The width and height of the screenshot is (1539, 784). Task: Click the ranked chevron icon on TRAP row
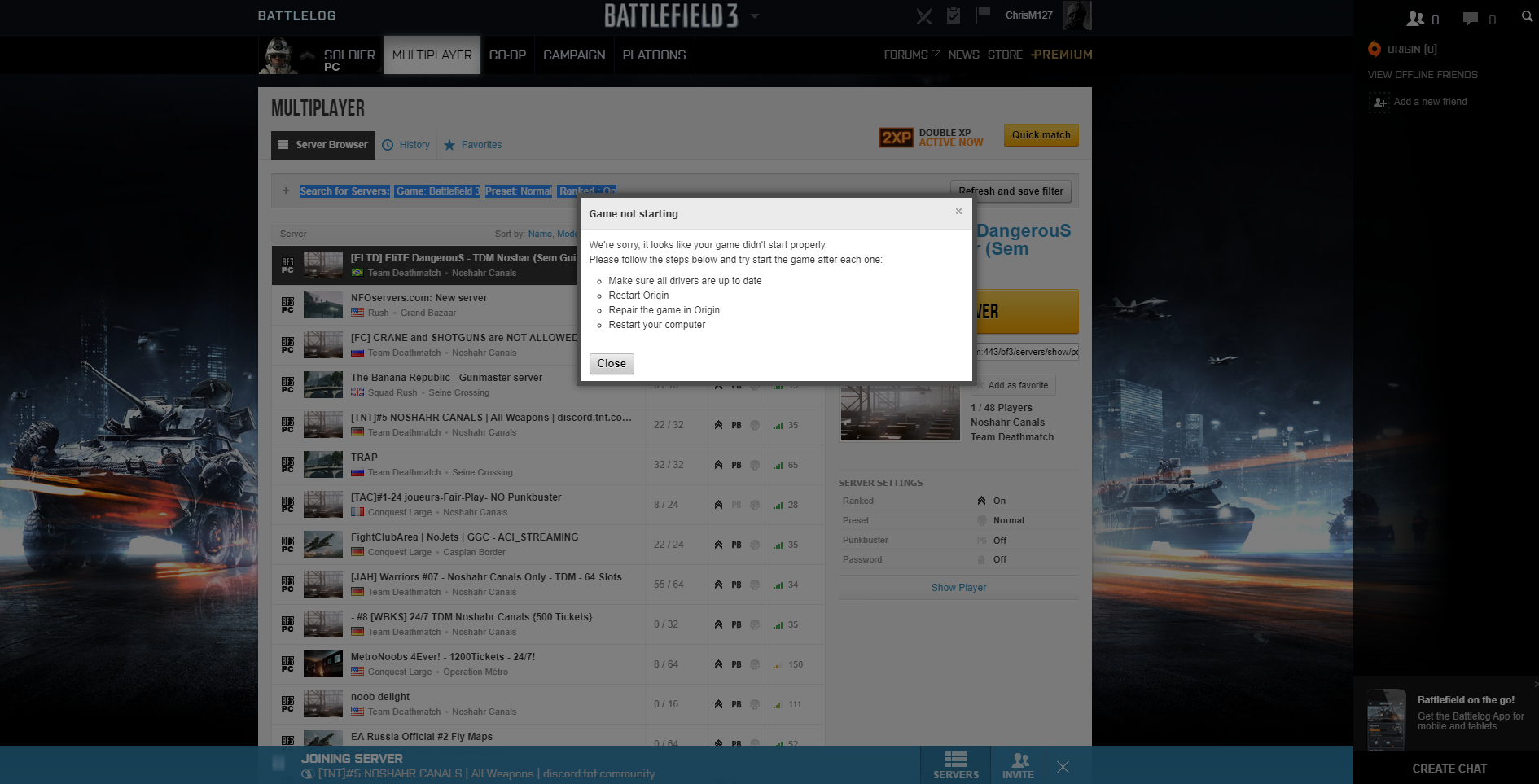point(718,465)
